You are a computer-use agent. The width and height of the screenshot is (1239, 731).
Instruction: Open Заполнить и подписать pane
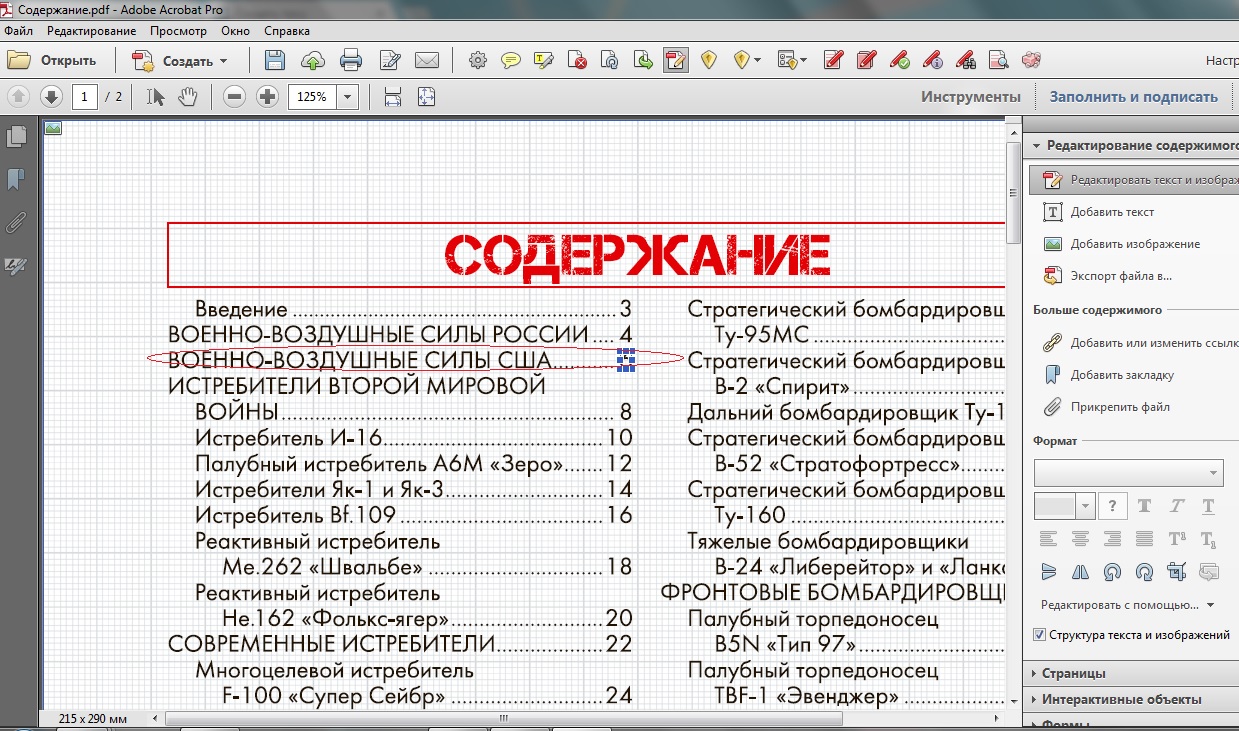click(1133, 97)
